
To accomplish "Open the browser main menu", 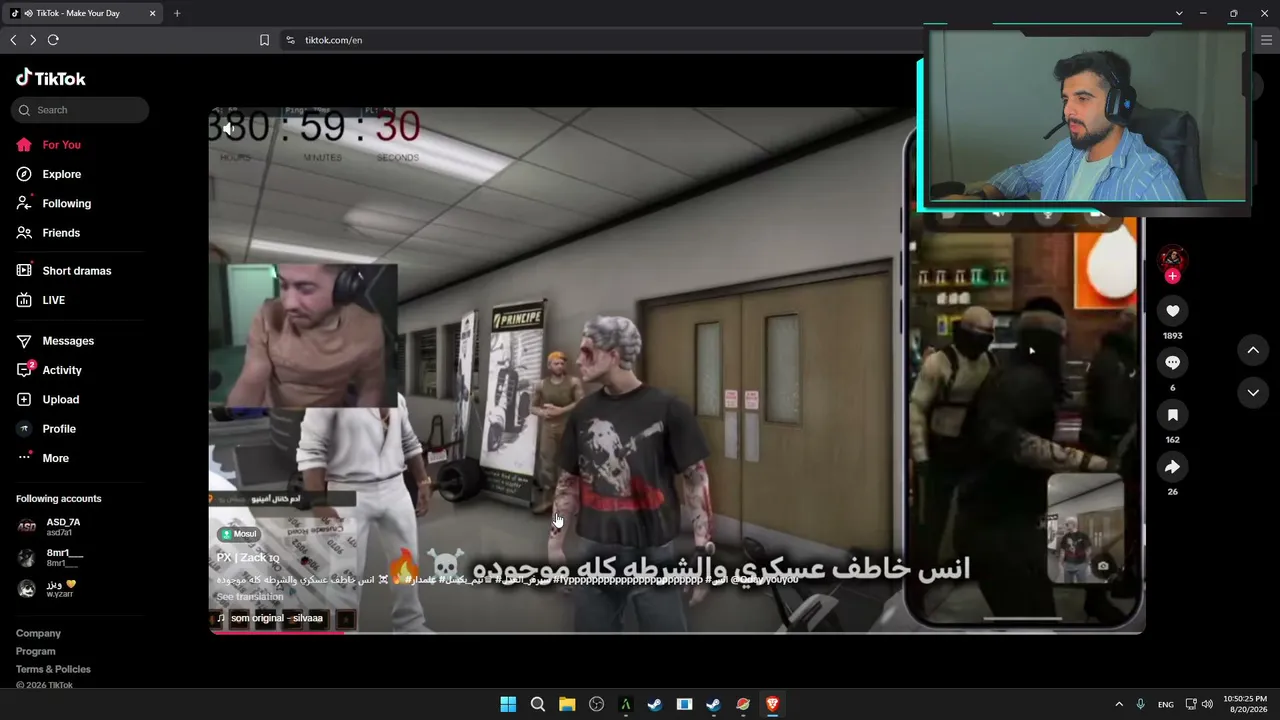I will (1266, 40).
